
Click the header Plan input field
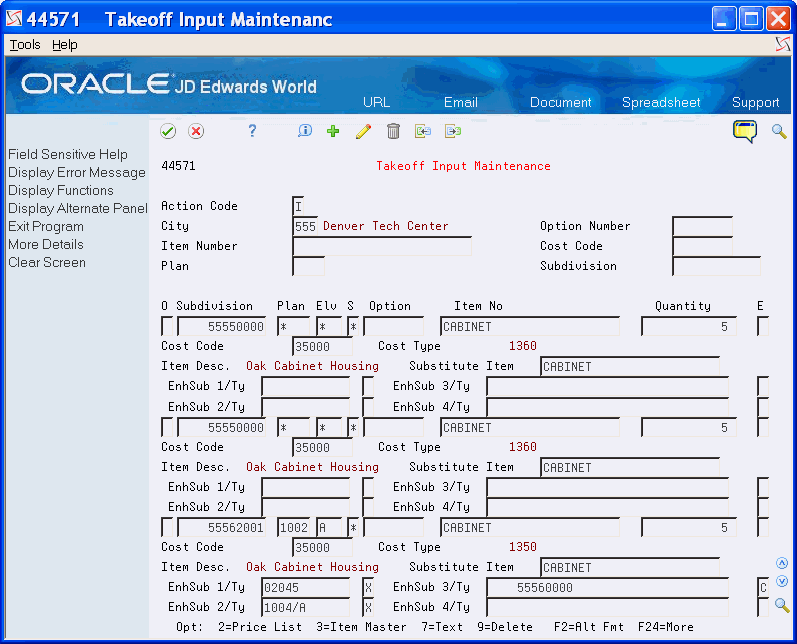(x=309, y=266)
